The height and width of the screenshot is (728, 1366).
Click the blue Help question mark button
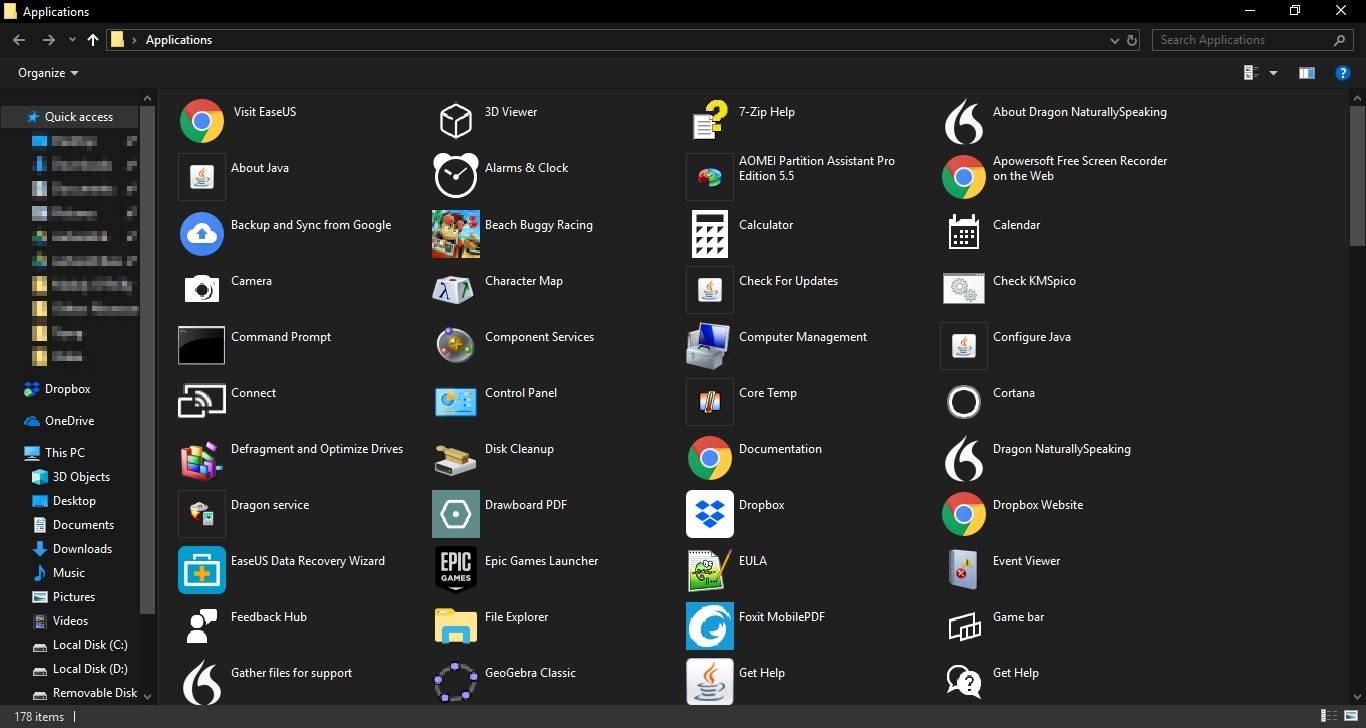tap(1343, 72)
